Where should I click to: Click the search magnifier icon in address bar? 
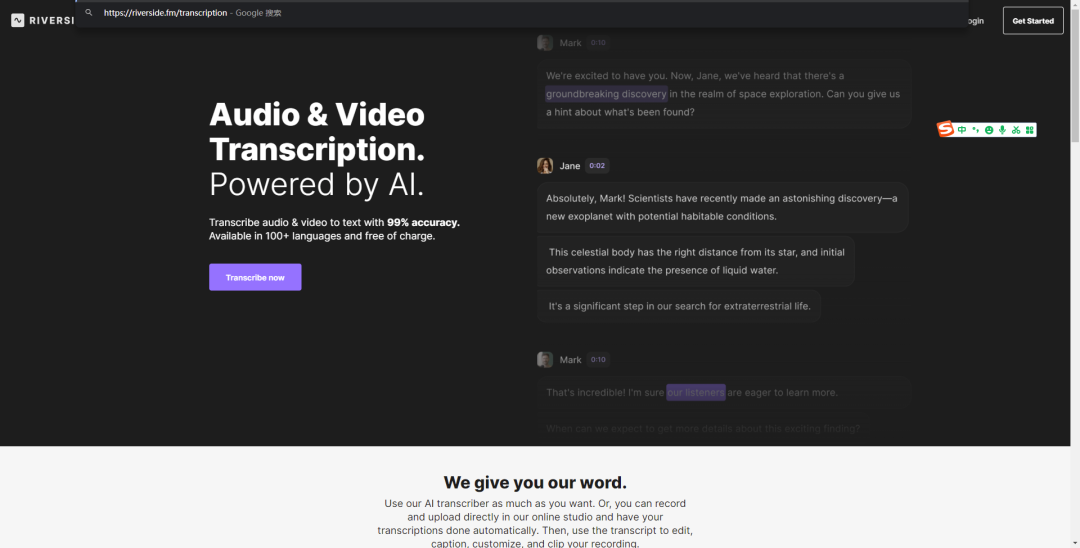[x=89, y=13]
